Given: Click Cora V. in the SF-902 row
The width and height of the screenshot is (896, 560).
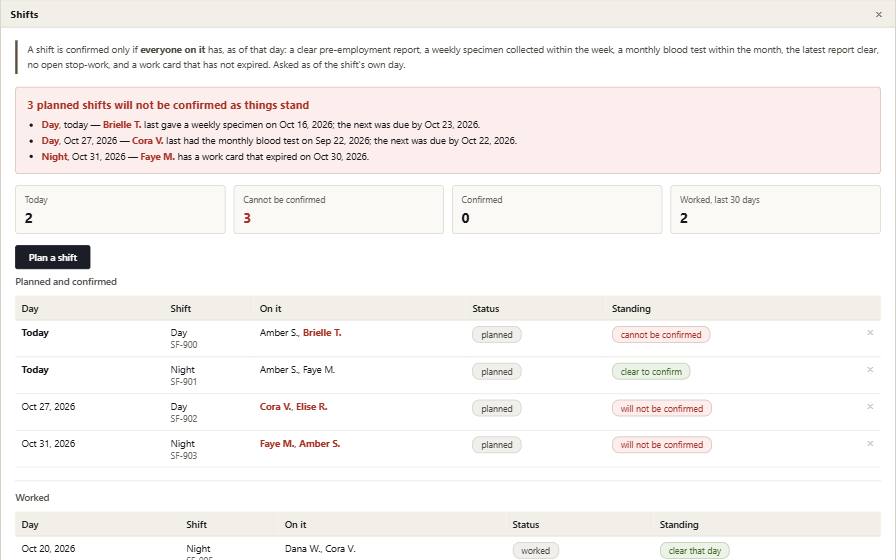Looking at the screenshot, I should (x=276, y=407).
